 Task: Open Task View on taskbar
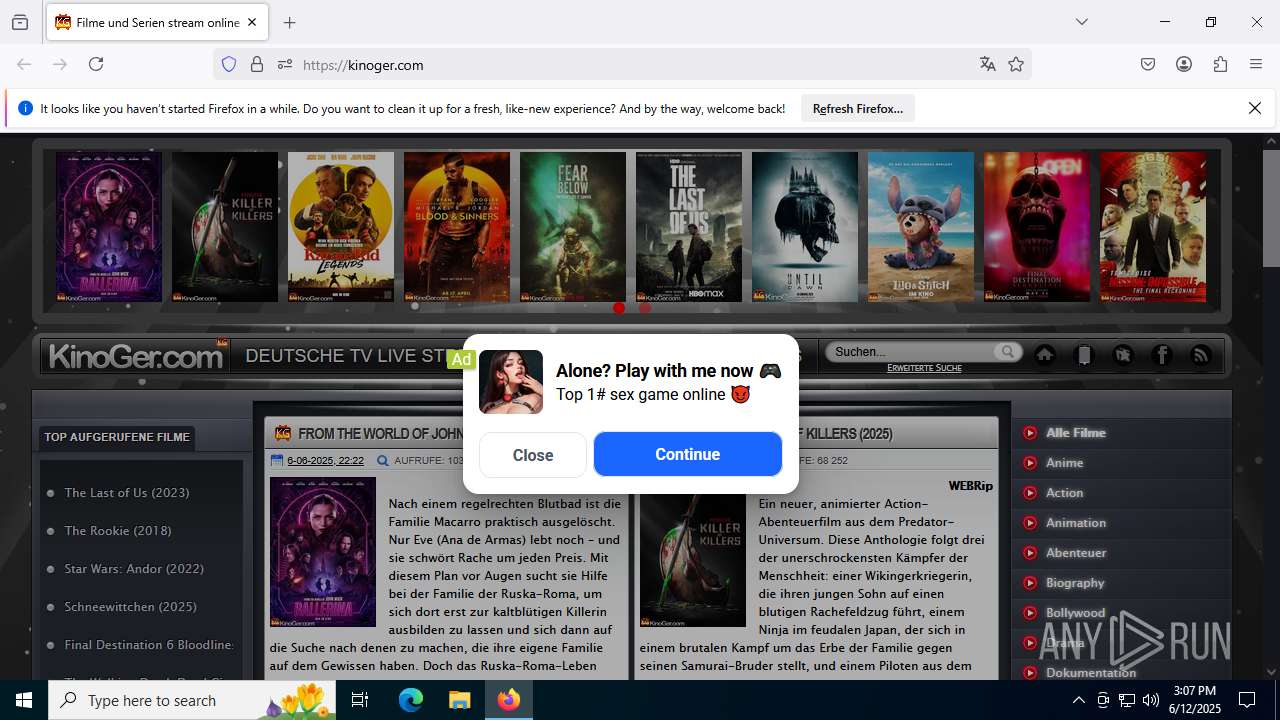[360, 700]
